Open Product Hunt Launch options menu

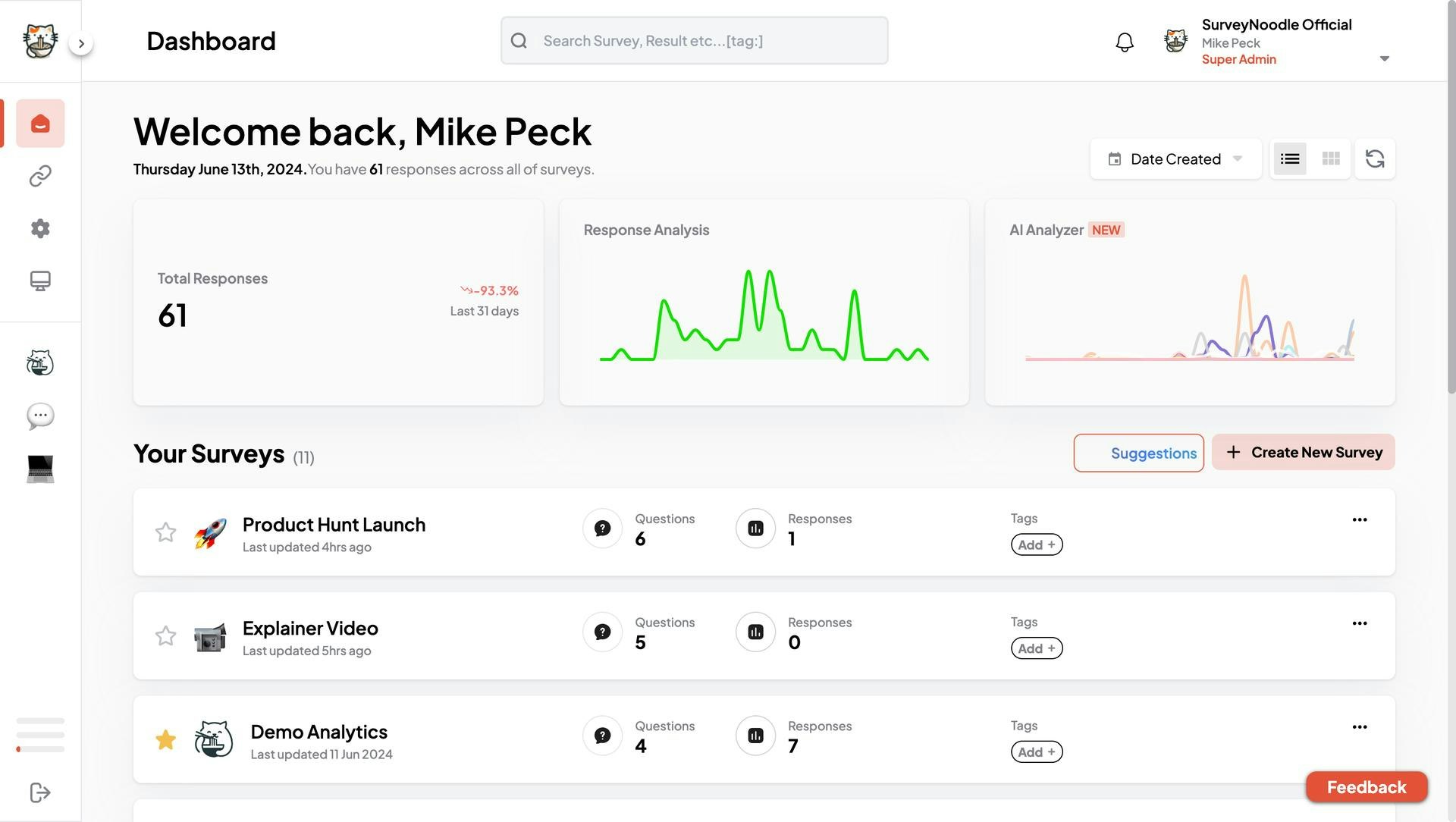pyautogui.click(x=1360, y=519)
